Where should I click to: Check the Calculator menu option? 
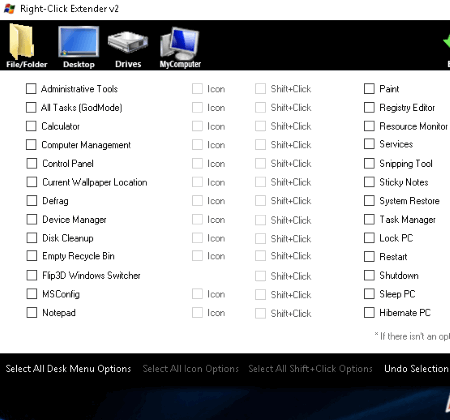click(31, 126)
